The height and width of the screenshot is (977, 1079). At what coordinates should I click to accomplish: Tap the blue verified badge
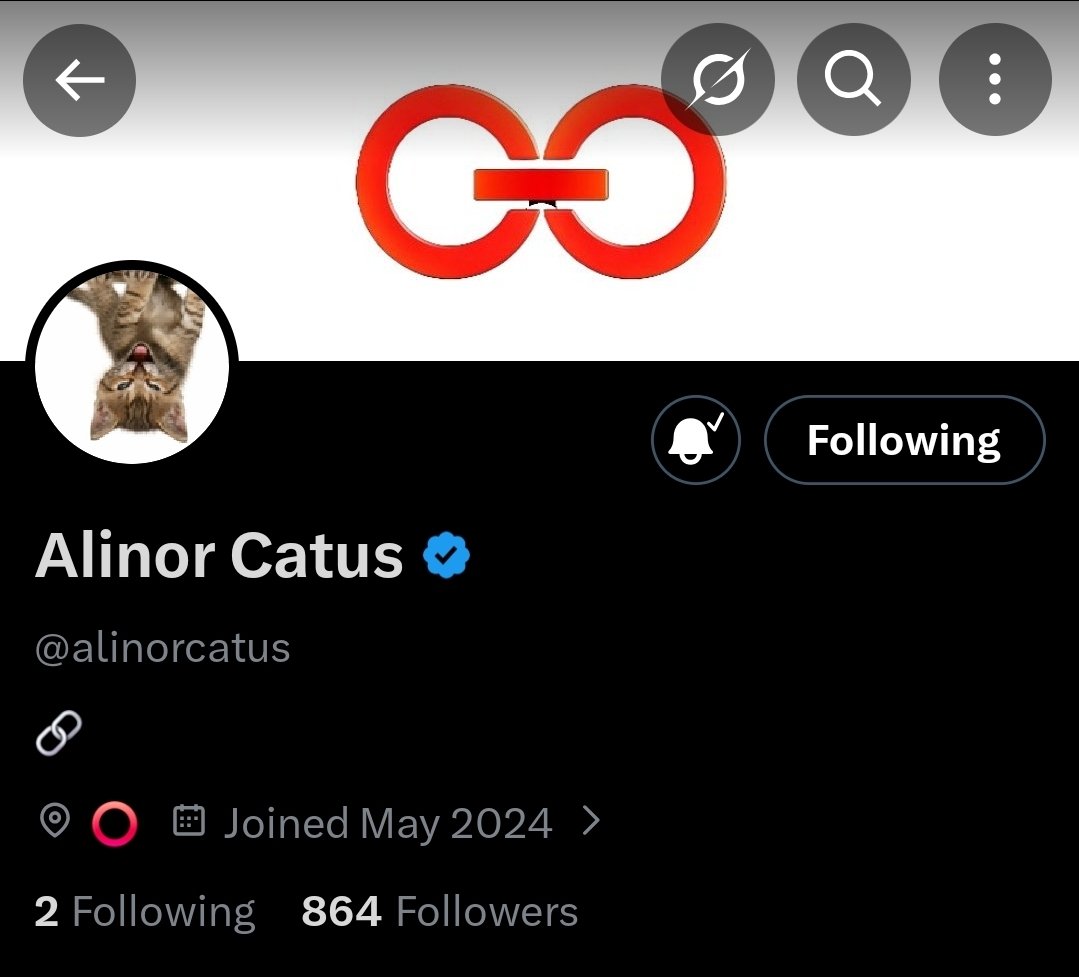[447, 557]
